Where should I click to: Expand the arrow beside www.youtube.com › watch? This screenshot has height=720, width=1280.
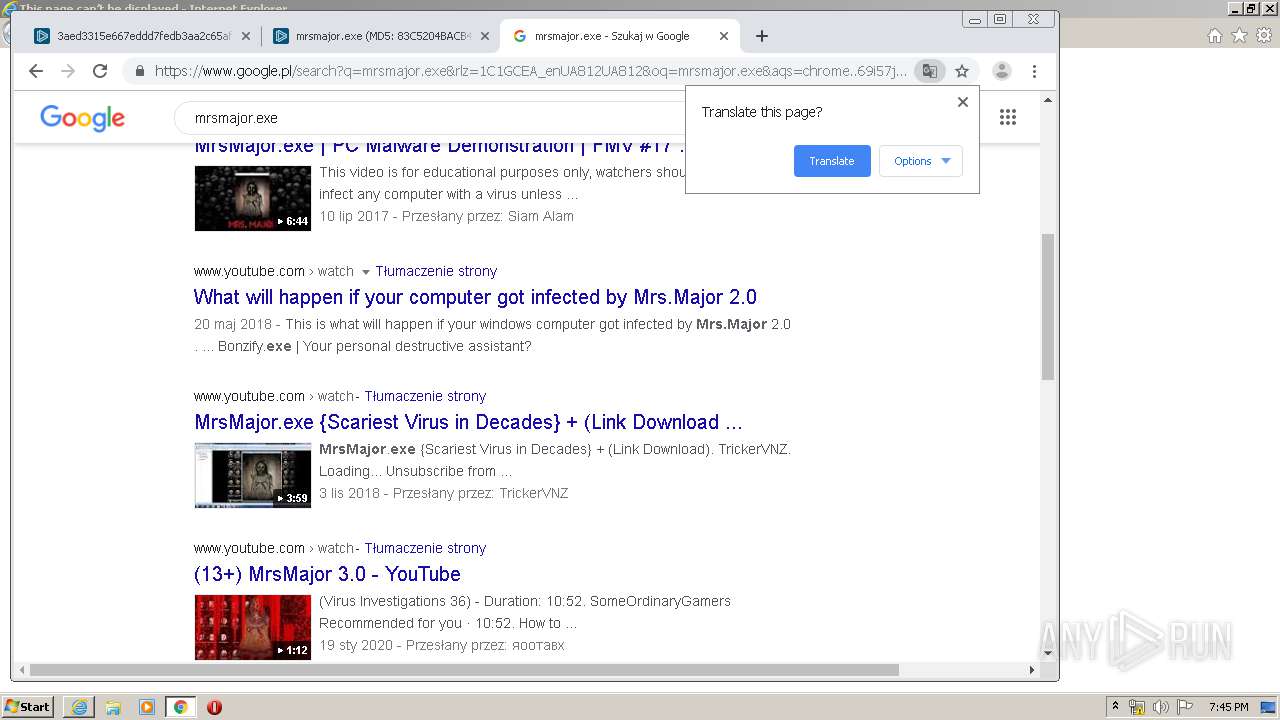pyautogui.click(x=365, y=272)
